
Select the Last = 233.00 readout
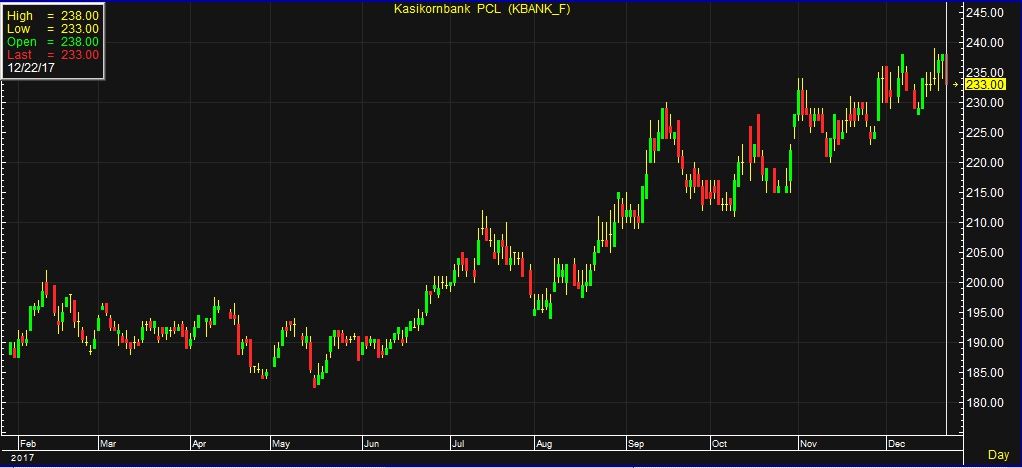pyautogui.click(x=53, y=55)
